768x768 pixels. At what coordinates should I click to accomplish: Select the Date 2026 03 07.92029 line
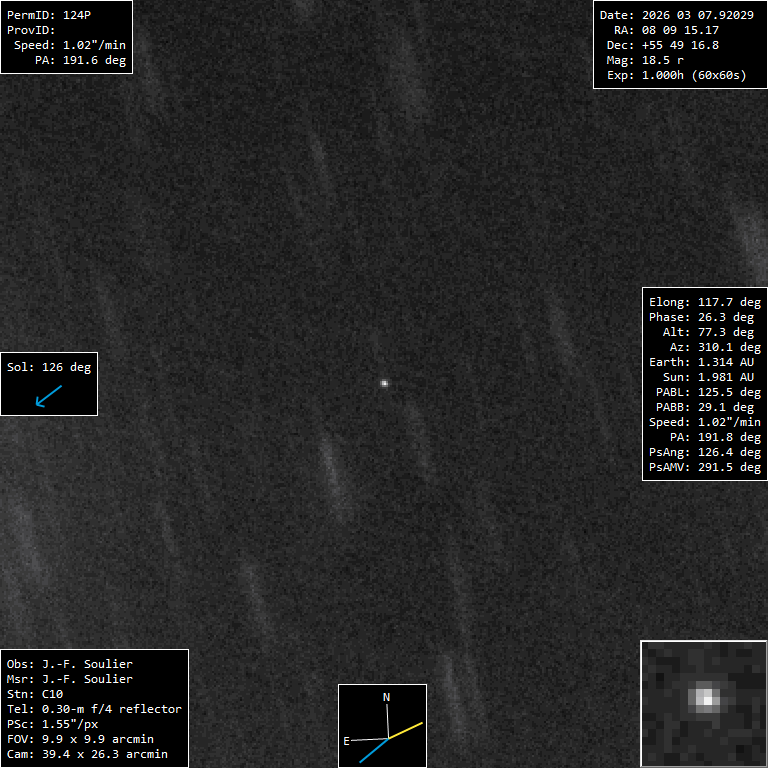click(676, 15)
